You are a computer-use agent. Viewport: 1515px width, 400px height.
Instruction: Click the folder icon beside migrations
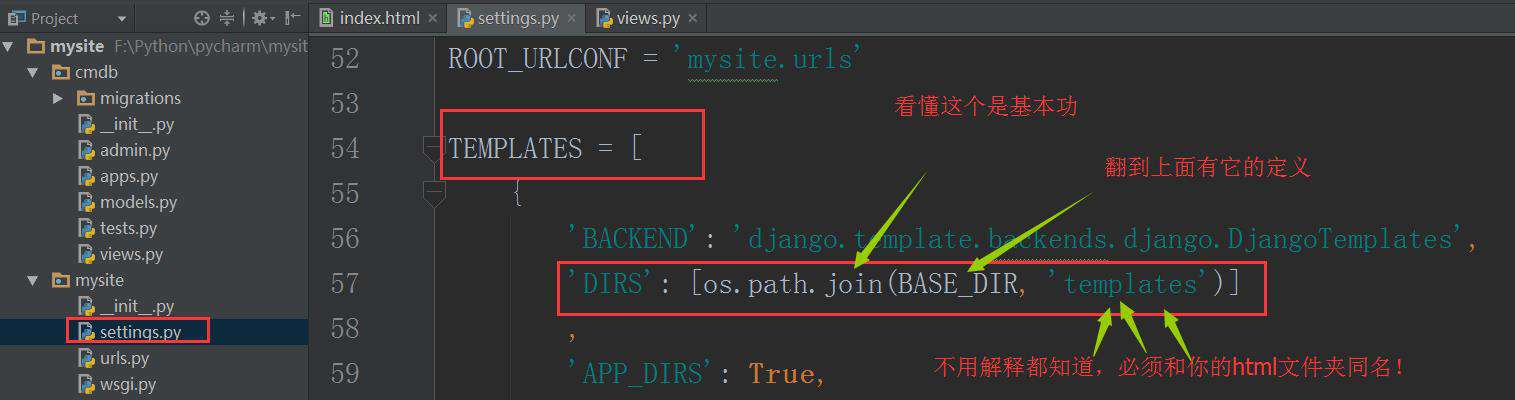85,98
